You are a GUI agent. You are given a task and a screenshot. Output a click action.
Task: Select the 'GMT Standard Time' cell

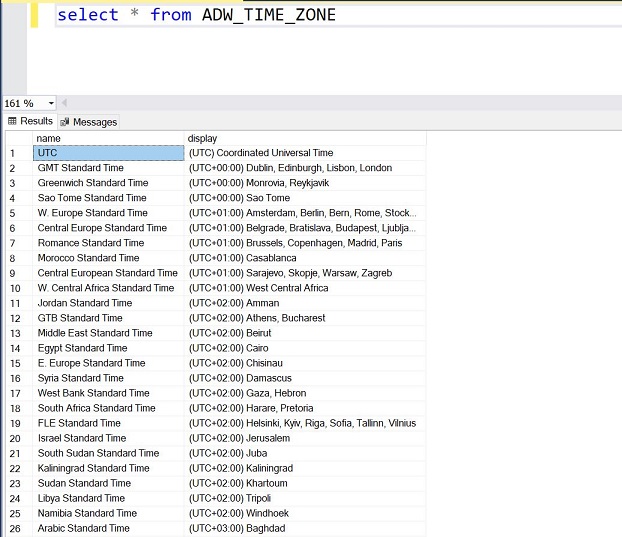pyautogui.click(x=109, y=168)
